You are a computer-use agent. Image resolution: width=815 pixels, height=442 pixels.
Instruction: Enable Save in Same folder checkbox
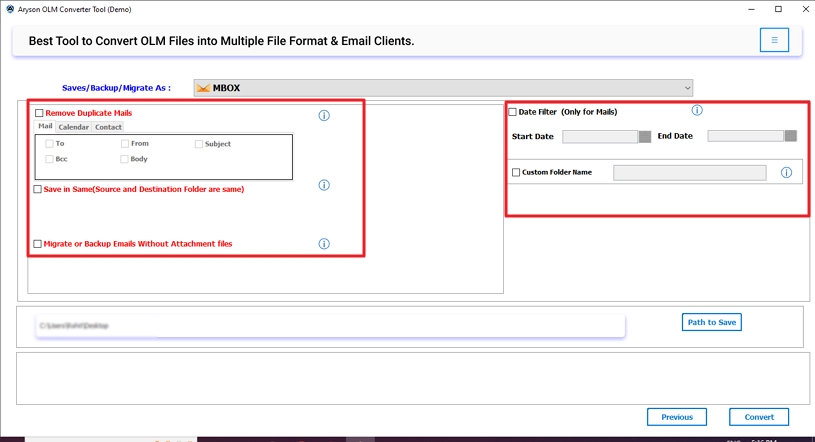click(37, 189)
